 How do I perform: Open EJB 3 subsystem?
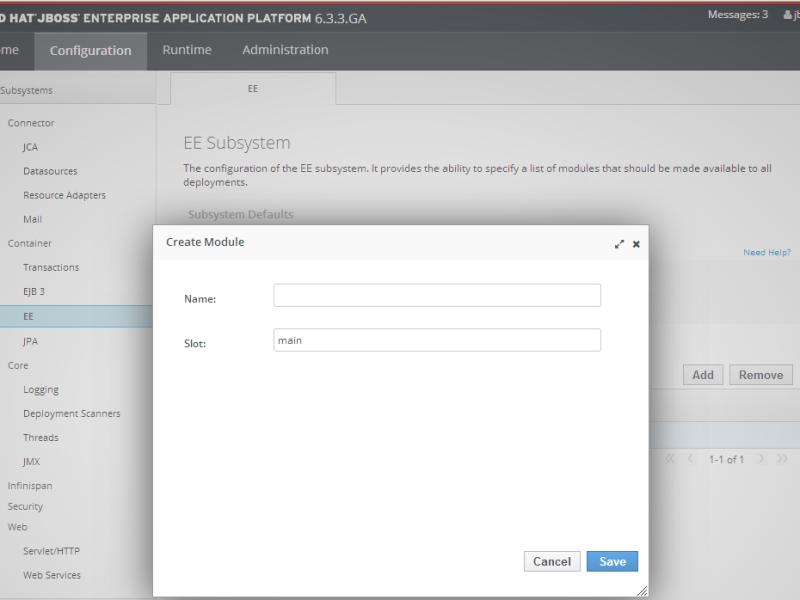coord(34,291)
